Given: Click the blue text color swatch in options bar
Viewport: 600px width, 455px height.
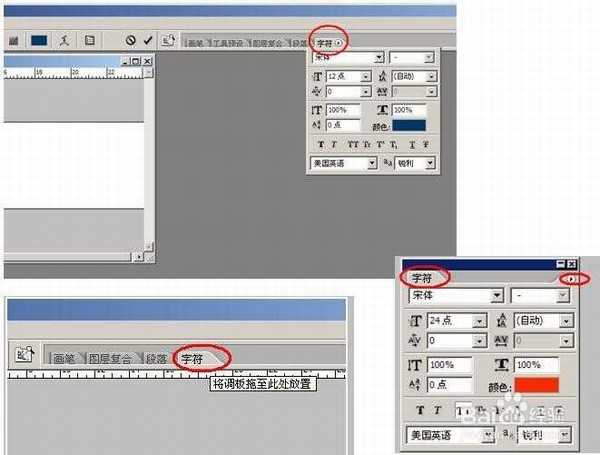Looking at the screenshot, I should click(x=39, y=40).
